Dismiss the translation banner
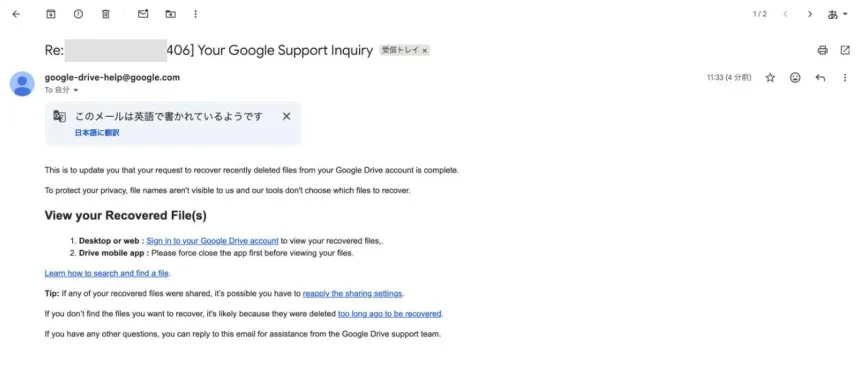Screen dimensions: 860x367 pos(286,116)
